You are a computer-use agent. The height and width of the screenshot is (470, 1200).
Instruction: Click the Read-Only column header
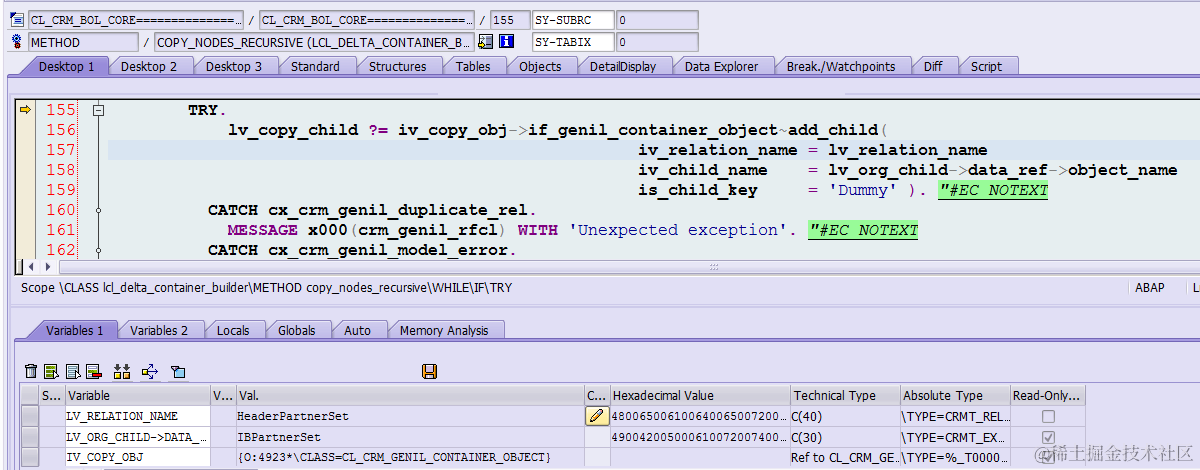point(1048,396)
